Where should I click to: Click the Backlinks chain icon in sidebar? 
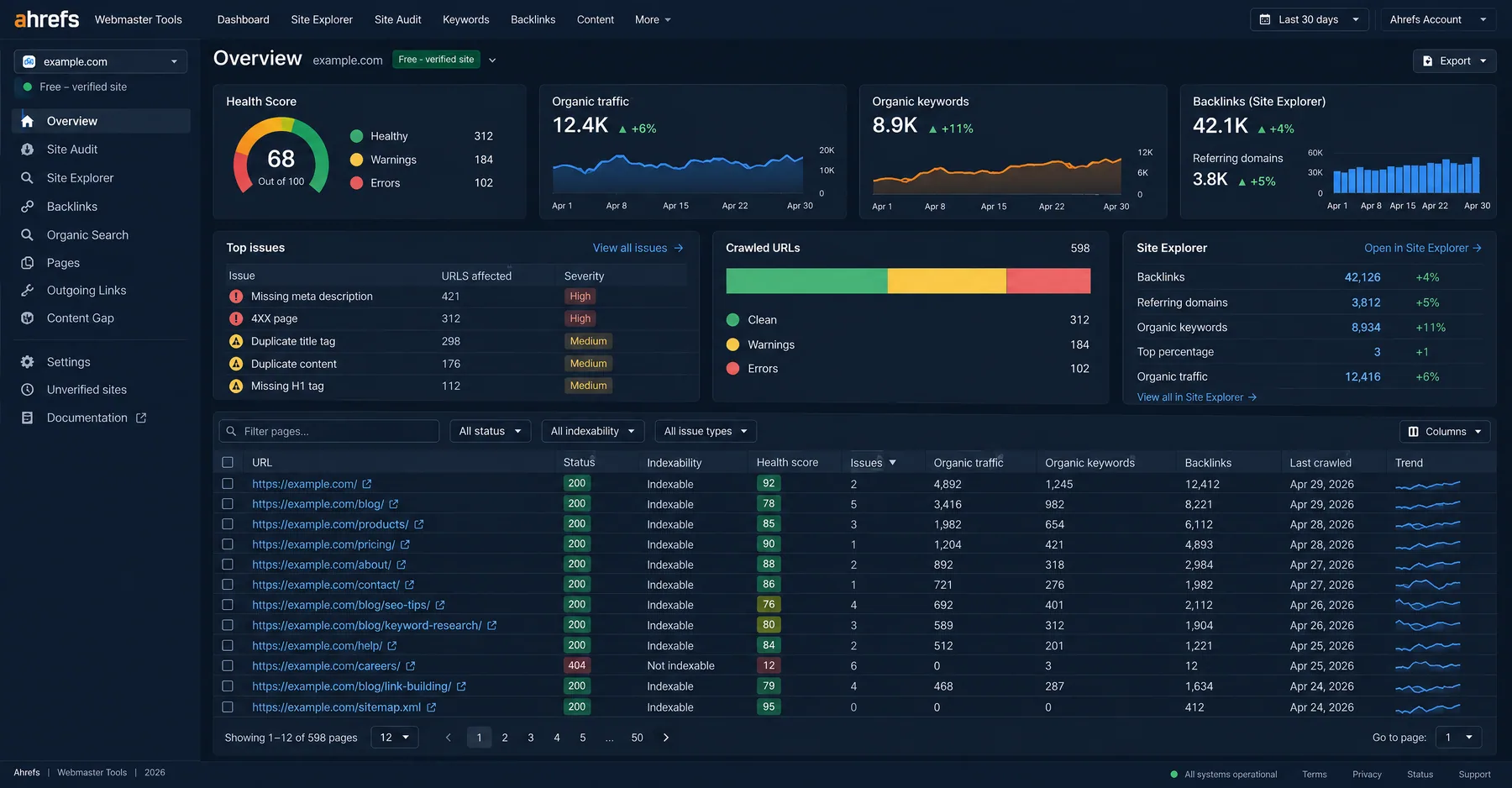pos(28,207)
